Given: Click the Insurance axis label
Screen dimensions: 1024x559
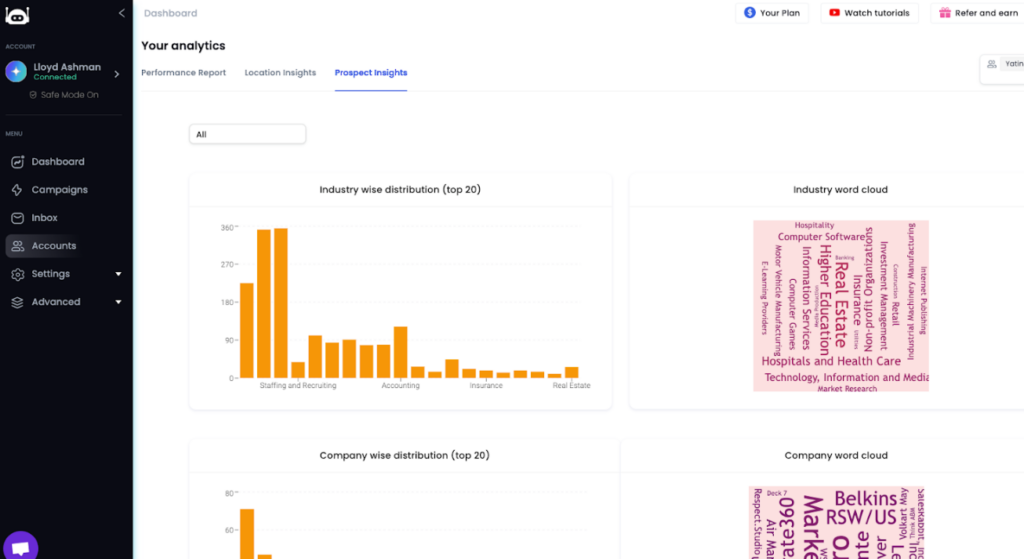Looking at the screenshot, I should [486, 385].
